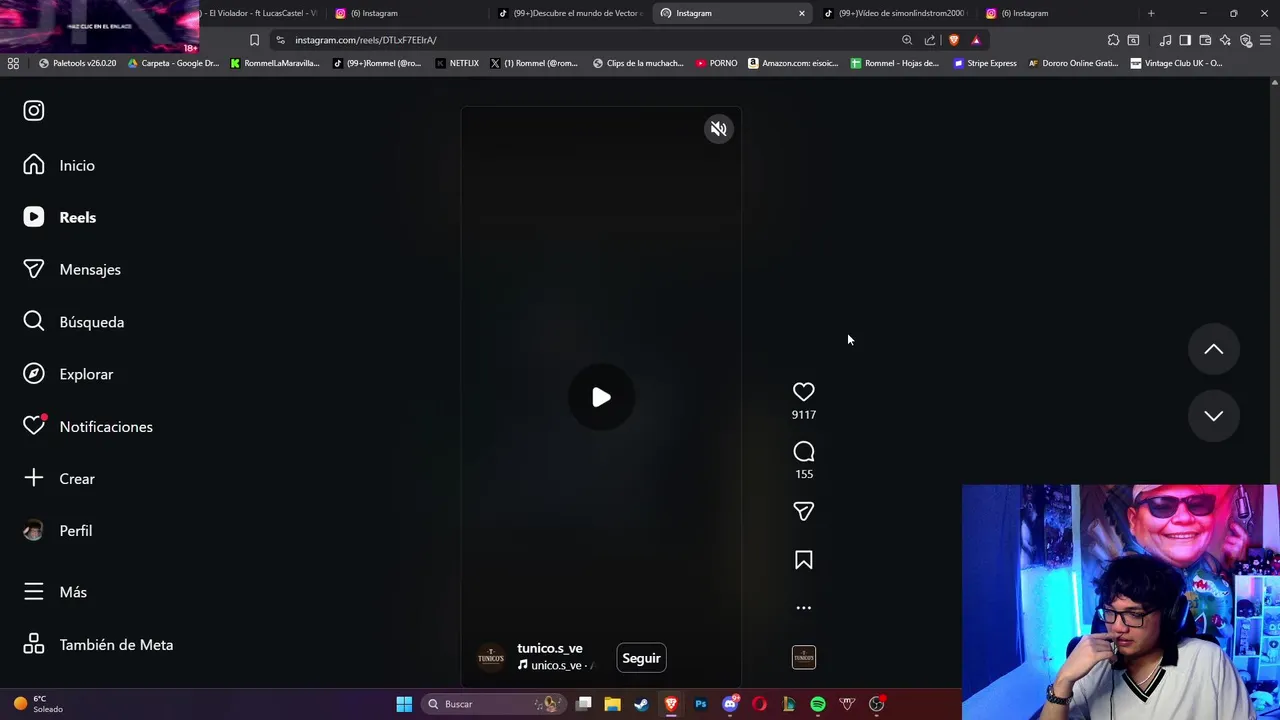Open the reel's comments
1280x720 pixels.
[x=803, y=451]
